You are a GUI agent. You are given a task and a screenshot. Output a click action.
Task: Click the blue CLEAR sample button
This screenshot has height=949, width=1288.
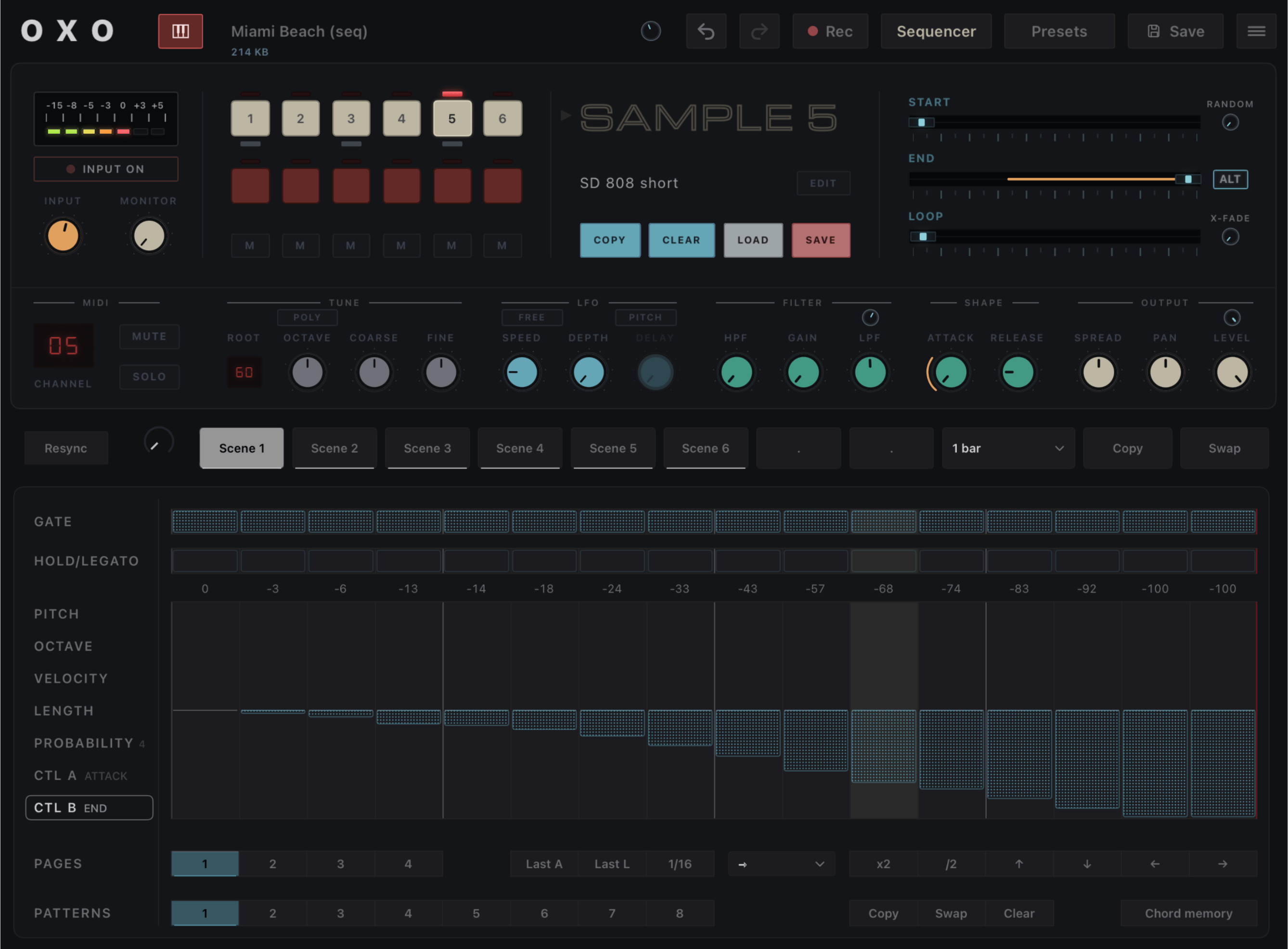[x=682, y=240]
